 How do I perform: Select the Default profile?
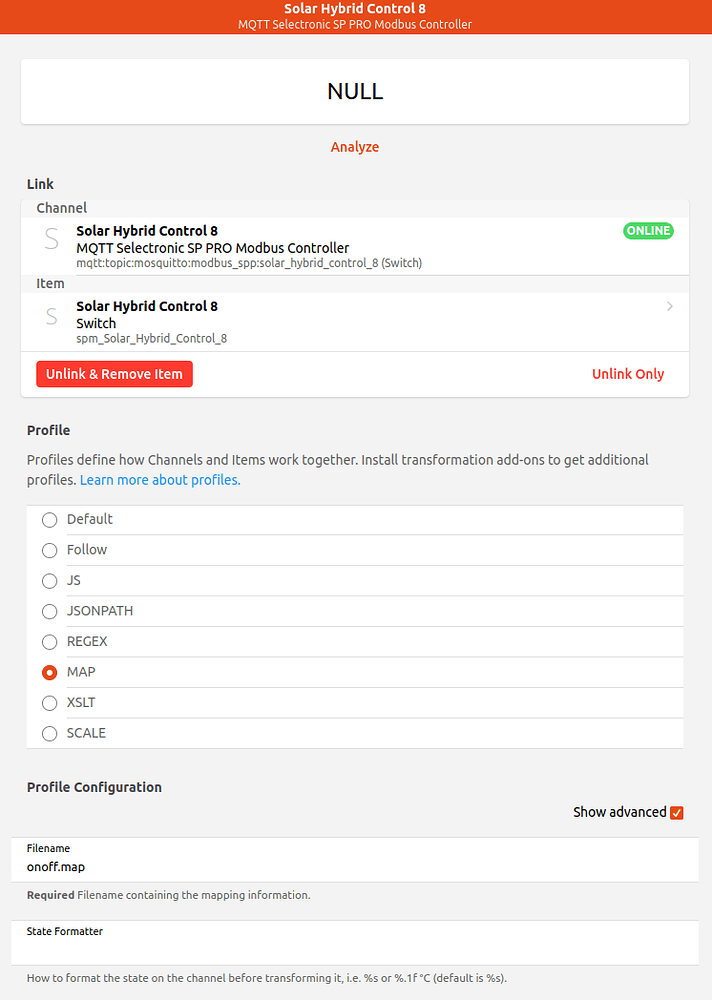[x=49, y=519]
